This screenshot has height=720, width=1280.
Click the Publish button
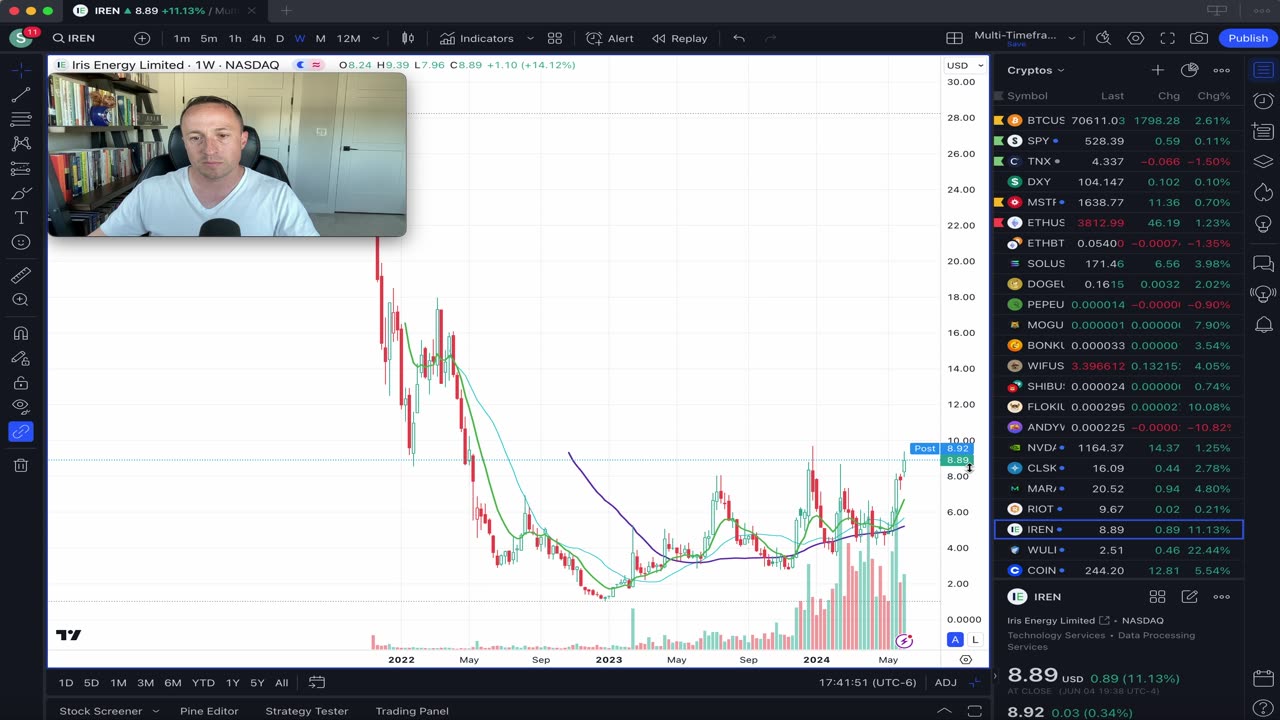tap(1248, 38)
